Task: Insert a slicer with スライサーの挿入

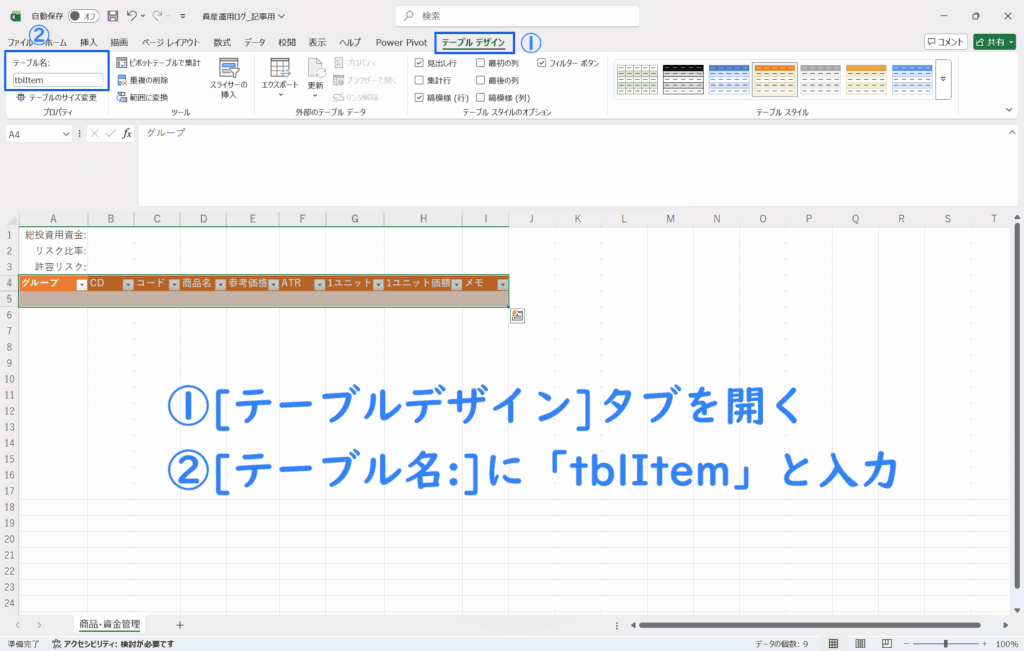Action: click(x=229, y=77)
